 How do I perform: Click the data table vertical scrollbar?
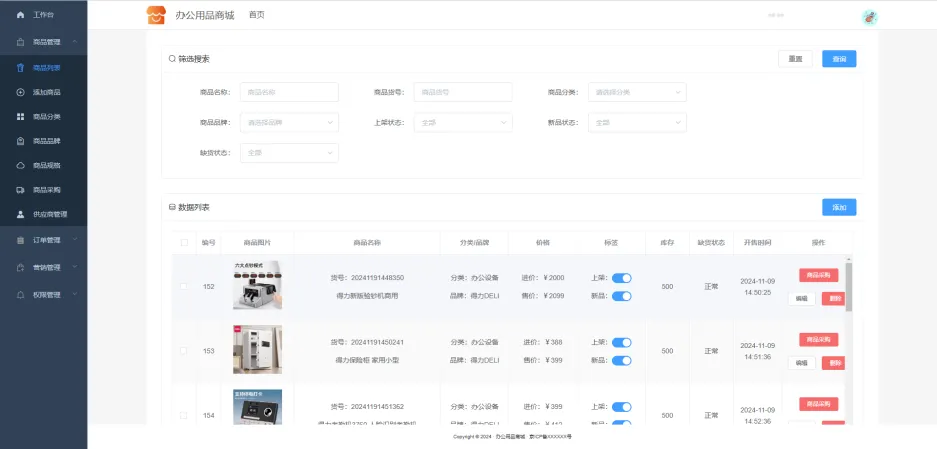click(849, 285)
